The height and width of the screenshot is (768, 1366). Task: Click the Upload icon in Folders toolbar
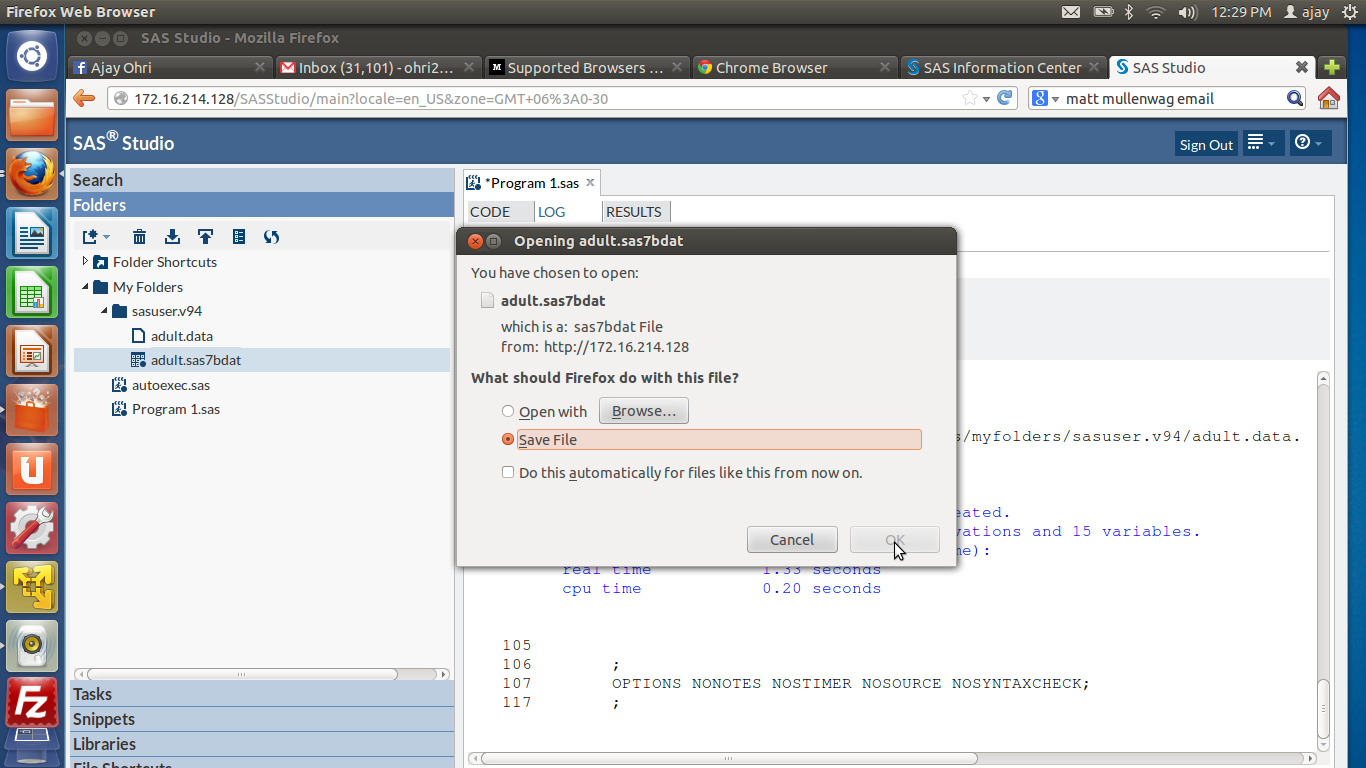coord(205,237)
